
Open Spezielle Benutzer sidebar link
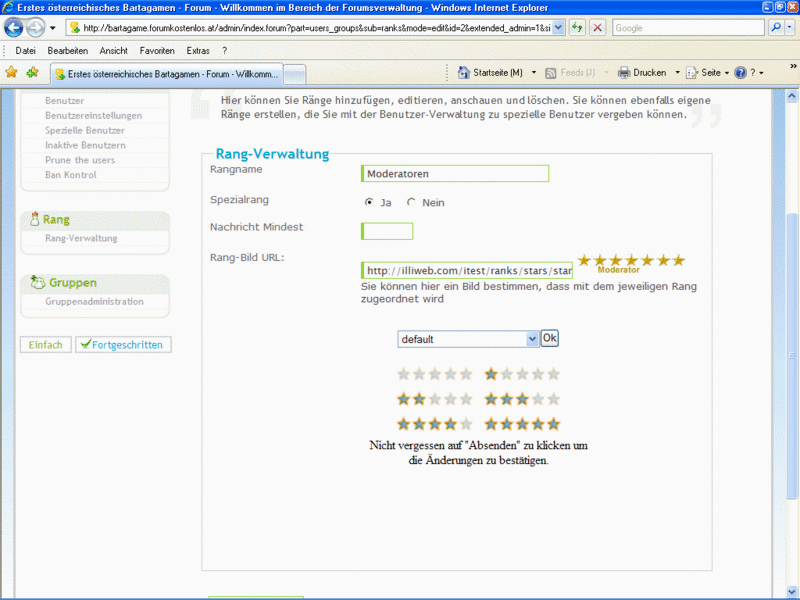pyautogui.click(x=85, y=131)
